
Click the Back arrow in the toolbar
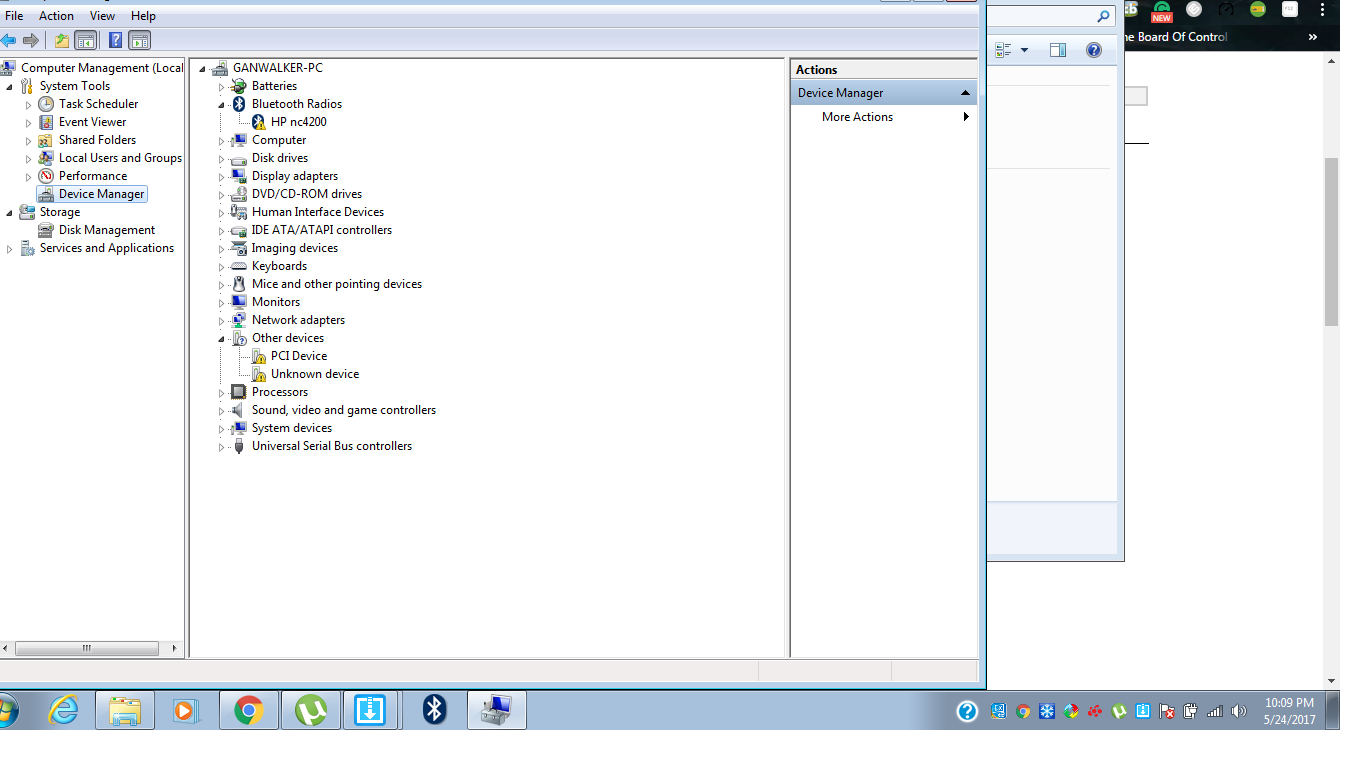9,40
